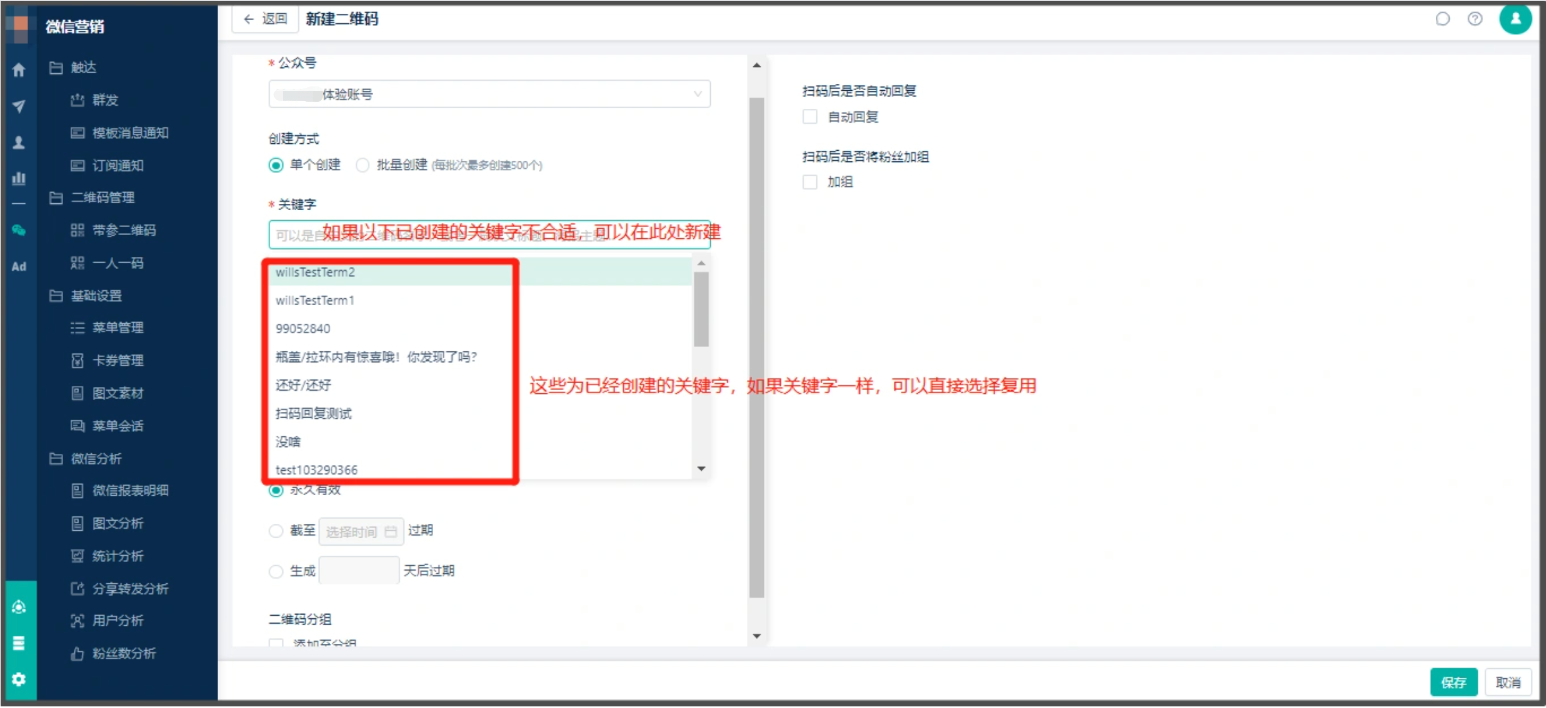Click the calendar icon in 选择时间 field

[x=390, y=532]
